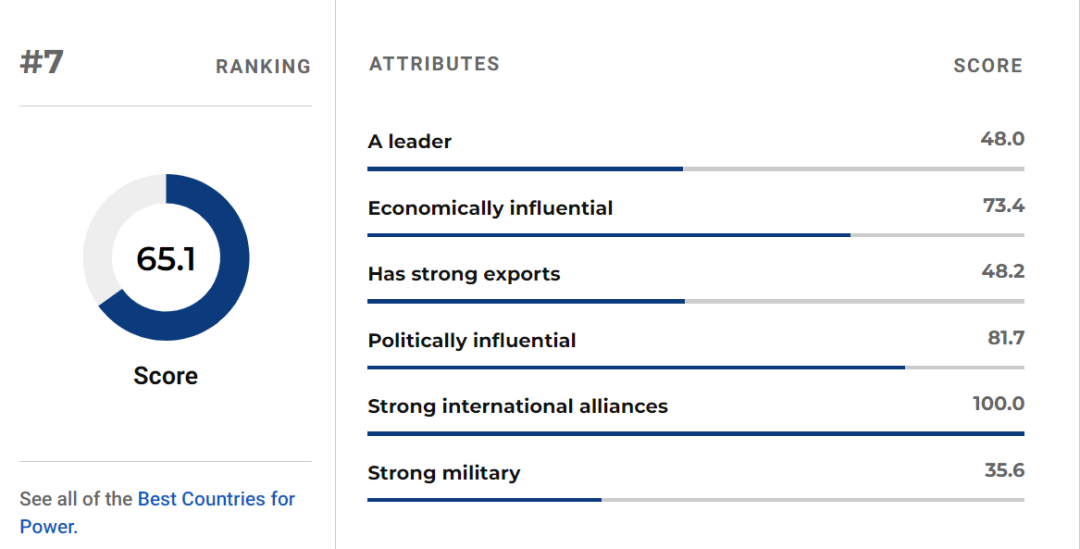Click the SCORE column header
Image resolution: width=1080 pixels, height=549 pixels.
coord(987,66)
